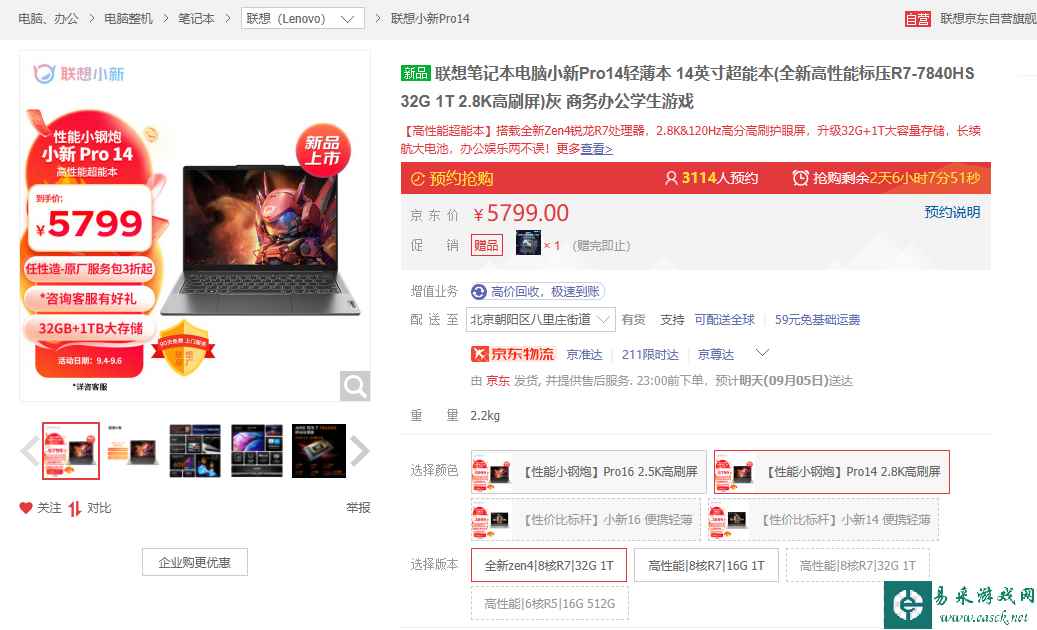Image resolution: width=1037 pixels, height=630 pixels.
Task: Click the green 新品 tag
Action: [415, 73]
